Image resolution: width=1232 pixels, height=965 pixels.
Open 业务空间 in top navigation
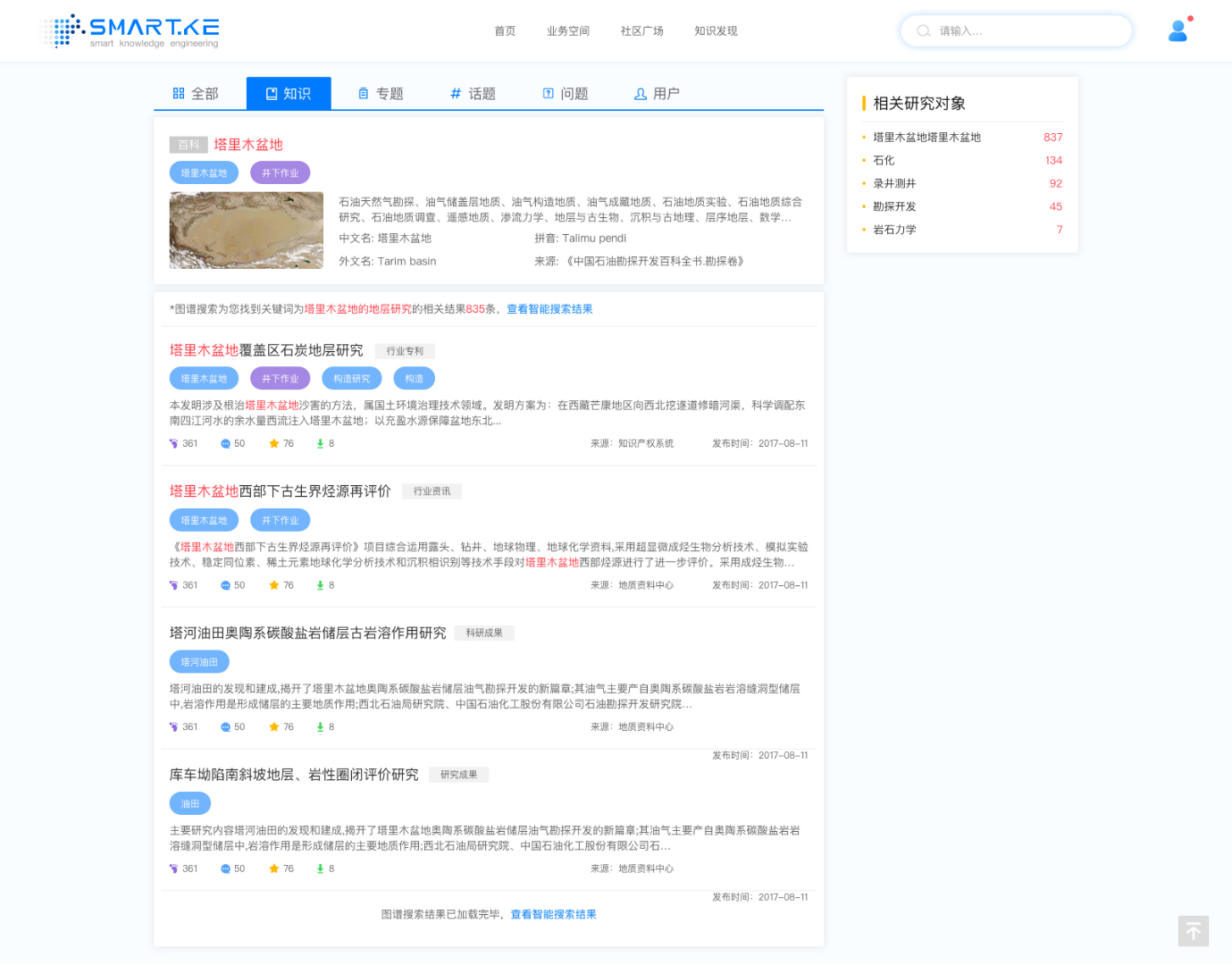(x=568, y=31)
